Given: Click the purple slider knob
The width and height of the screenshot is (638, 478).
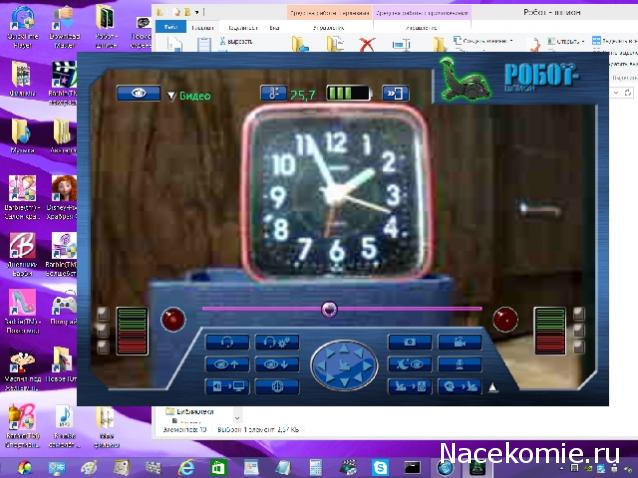Looking at the screenshot, I should (x=329, y=309).
